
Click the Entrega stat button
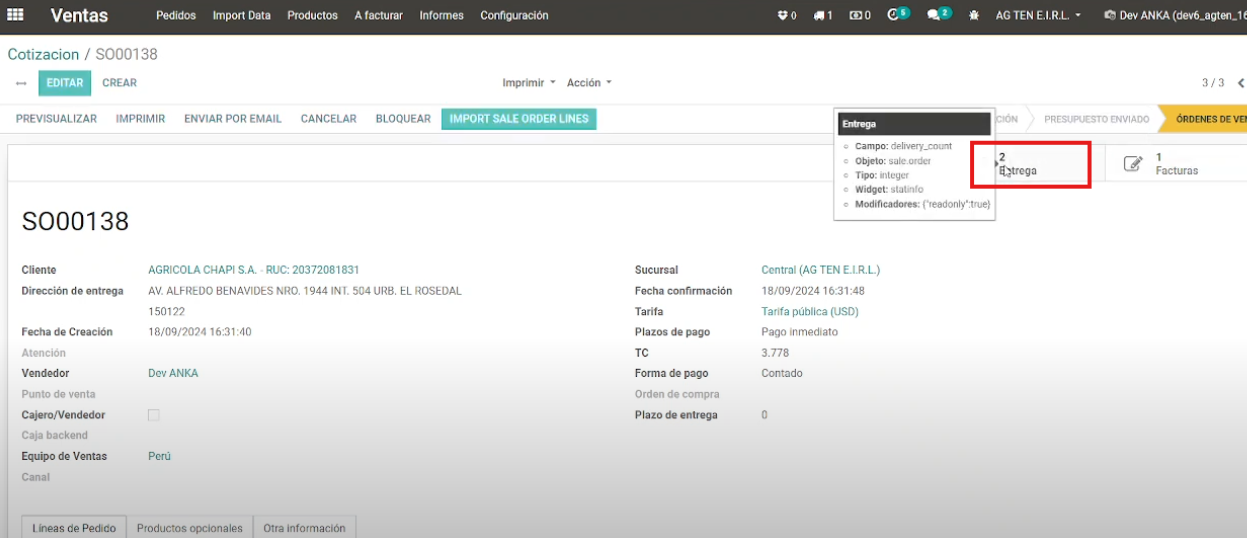coord(1030,164)
